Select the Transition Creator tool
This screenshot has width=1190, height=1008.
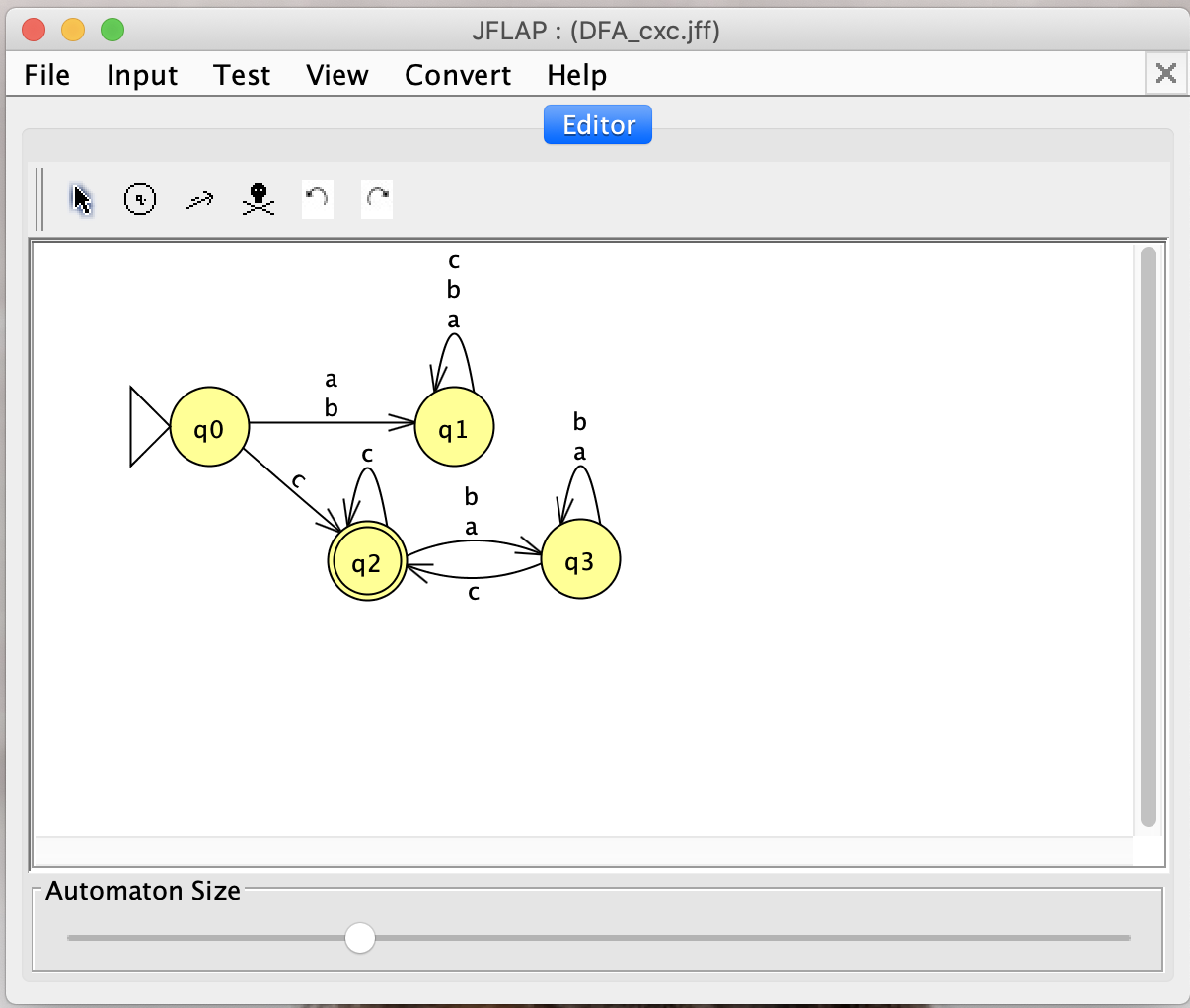click(199, 200)
